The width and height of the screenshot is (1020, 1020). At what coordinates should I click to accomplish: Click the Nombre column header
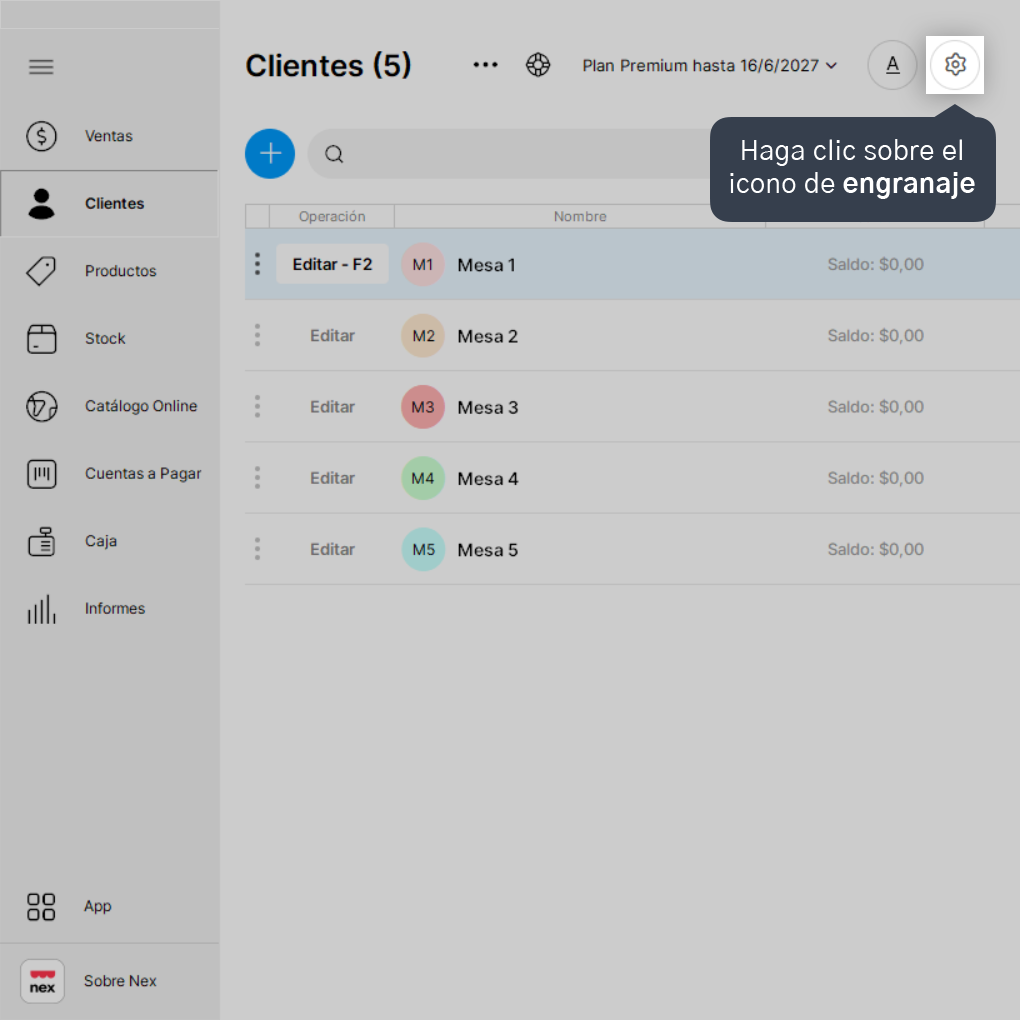(x=580, y=217)
